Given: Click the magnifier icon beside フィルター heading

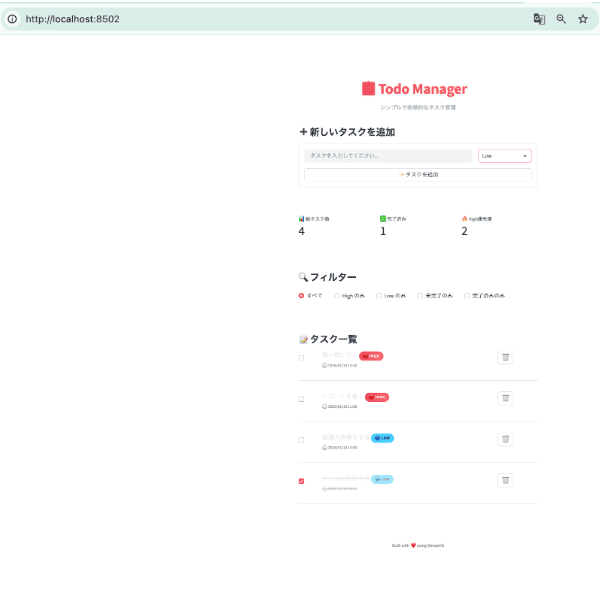Looking at the screenshot, I should click(303, 277).
